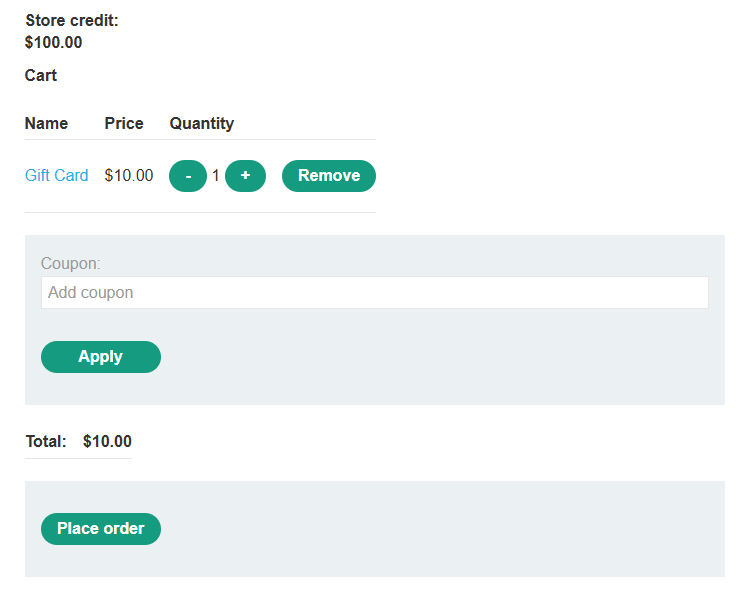Open the Gift Card product link

[56, 176]
